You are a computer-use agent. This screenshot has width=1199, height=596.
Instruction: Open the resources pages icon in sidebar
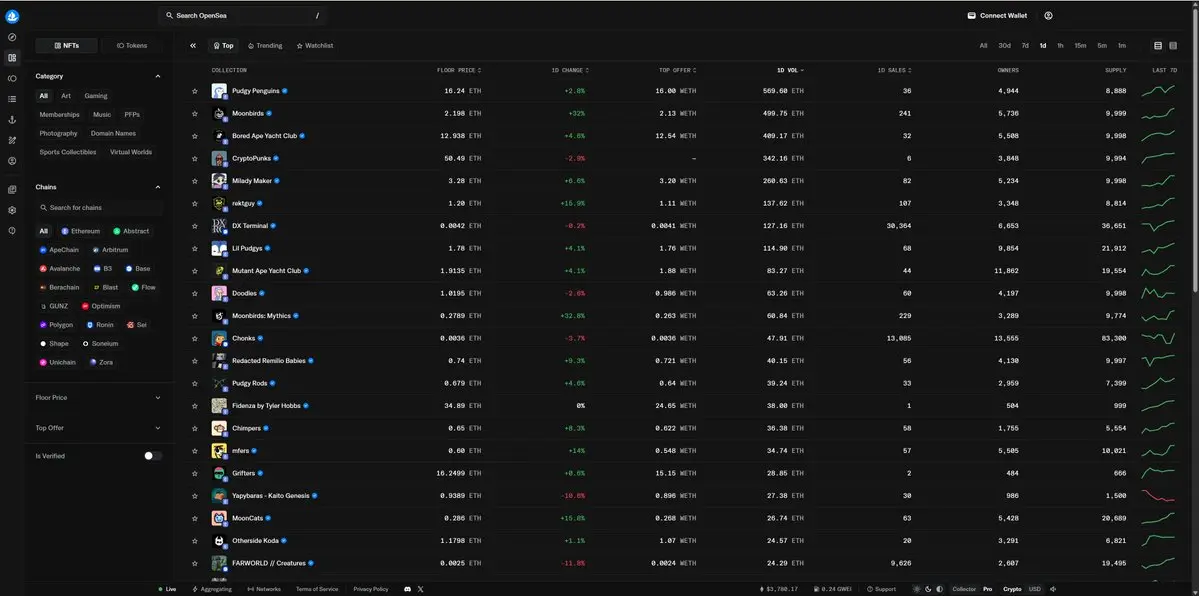coord(12,189)
